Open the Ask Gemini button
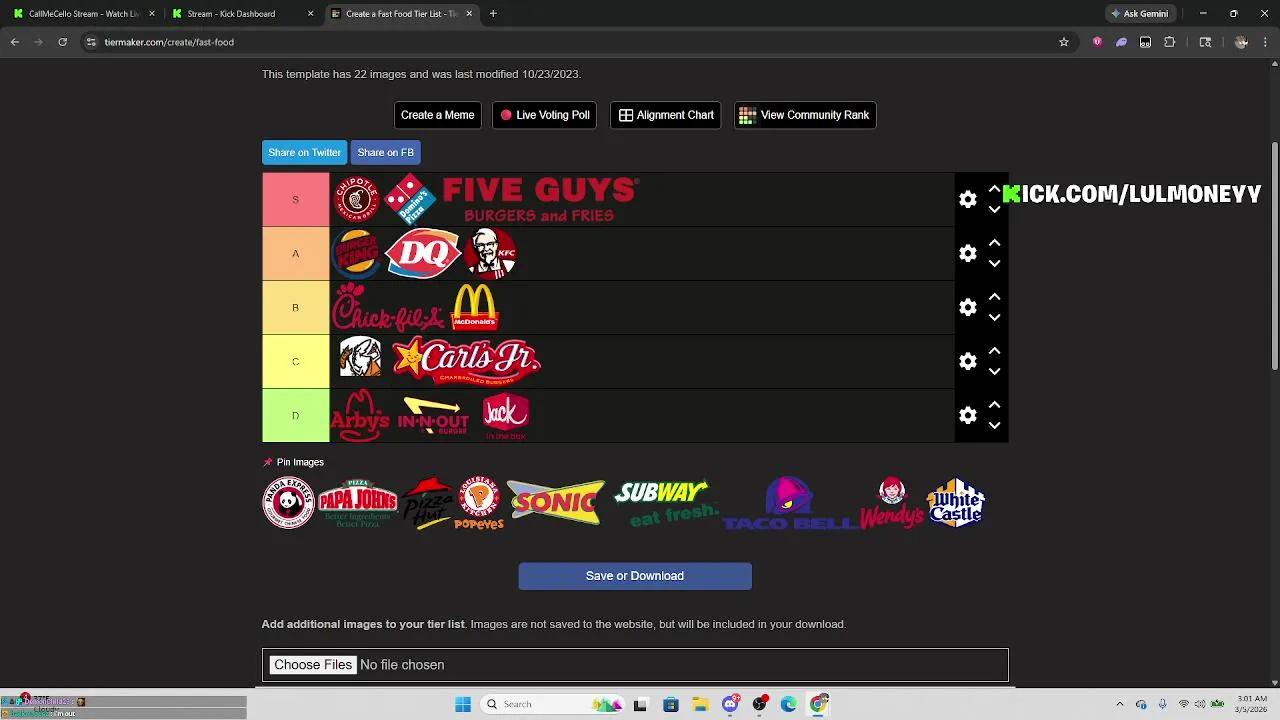The height and width of the screenshot is (720, 1280). tap(1139, 14)
